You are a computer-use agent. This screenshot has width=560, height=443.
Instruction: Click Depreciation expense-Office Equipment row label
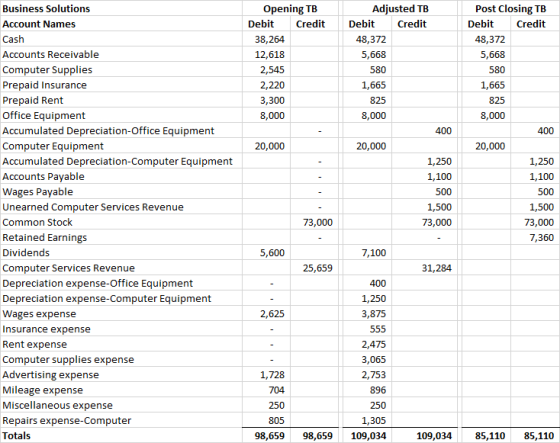pos(98,283)
